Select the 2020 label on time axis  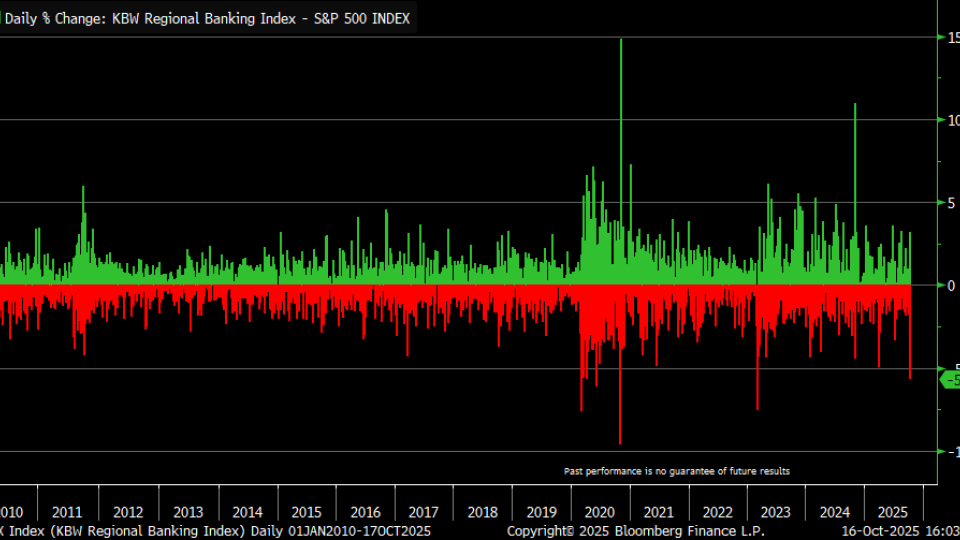point(599,511)
